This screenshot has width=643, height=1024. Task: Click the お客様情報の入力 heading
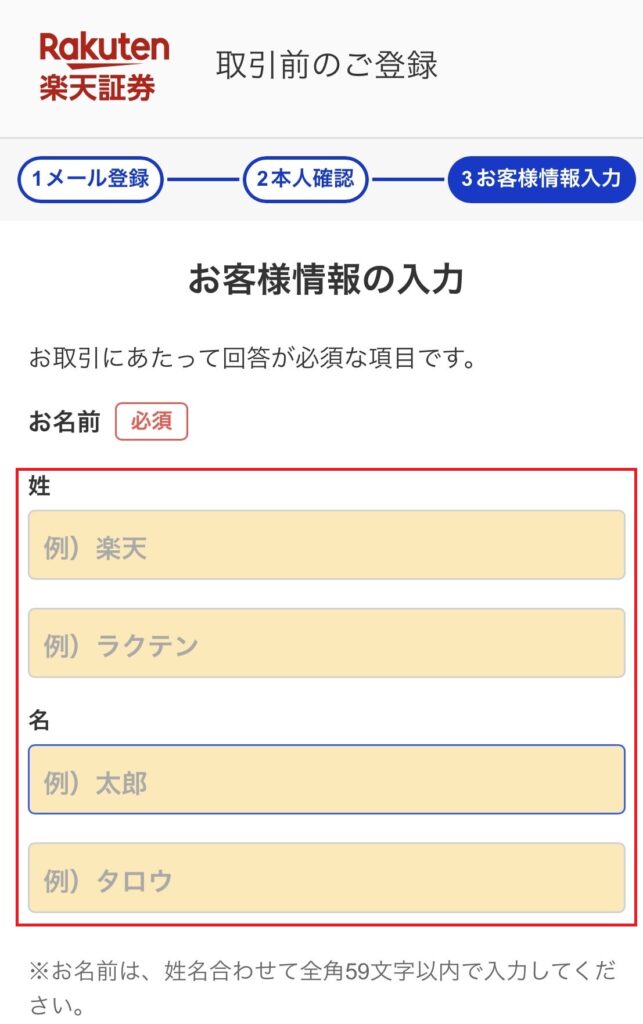click(x=326, y=281)
